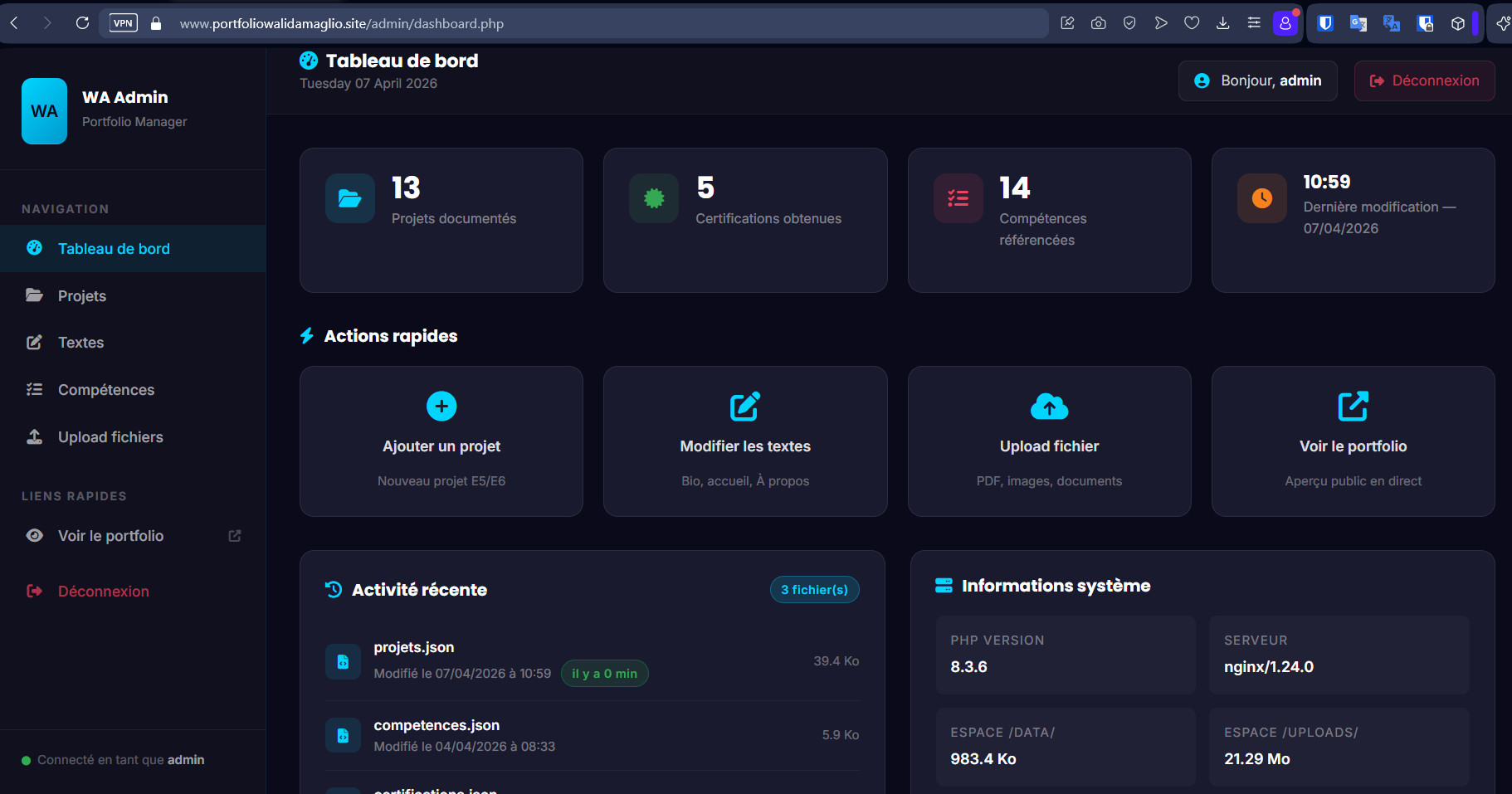Click the Upload fichiers icon in sidebar

tap(34, 436)
